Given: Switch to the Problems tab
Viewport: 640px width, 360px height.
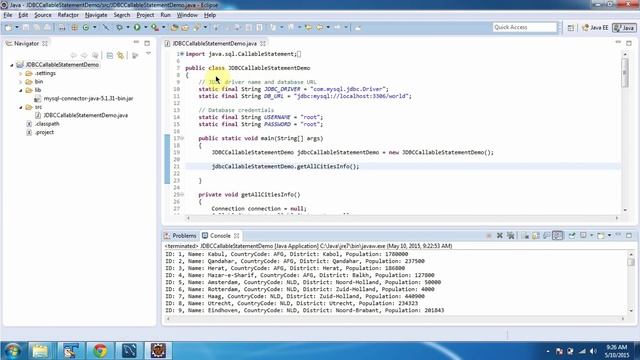Looking at the screenshot, I should click(x=180, y=236).
